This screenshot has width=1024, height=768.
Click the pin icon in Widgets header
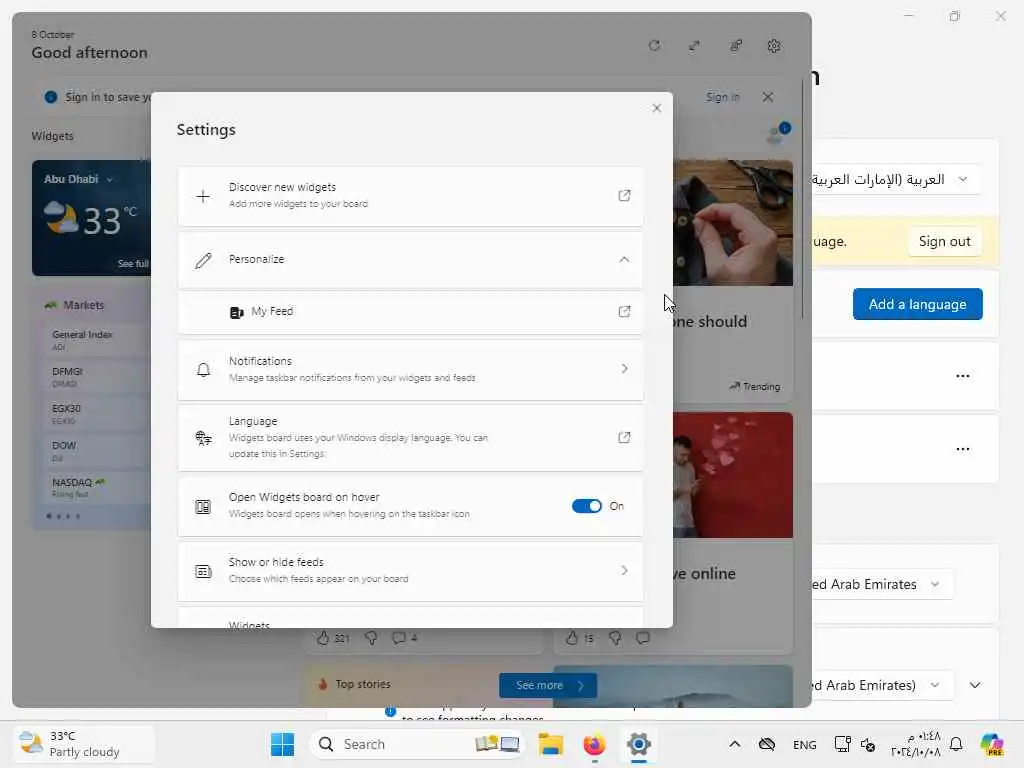click(735, 46)
